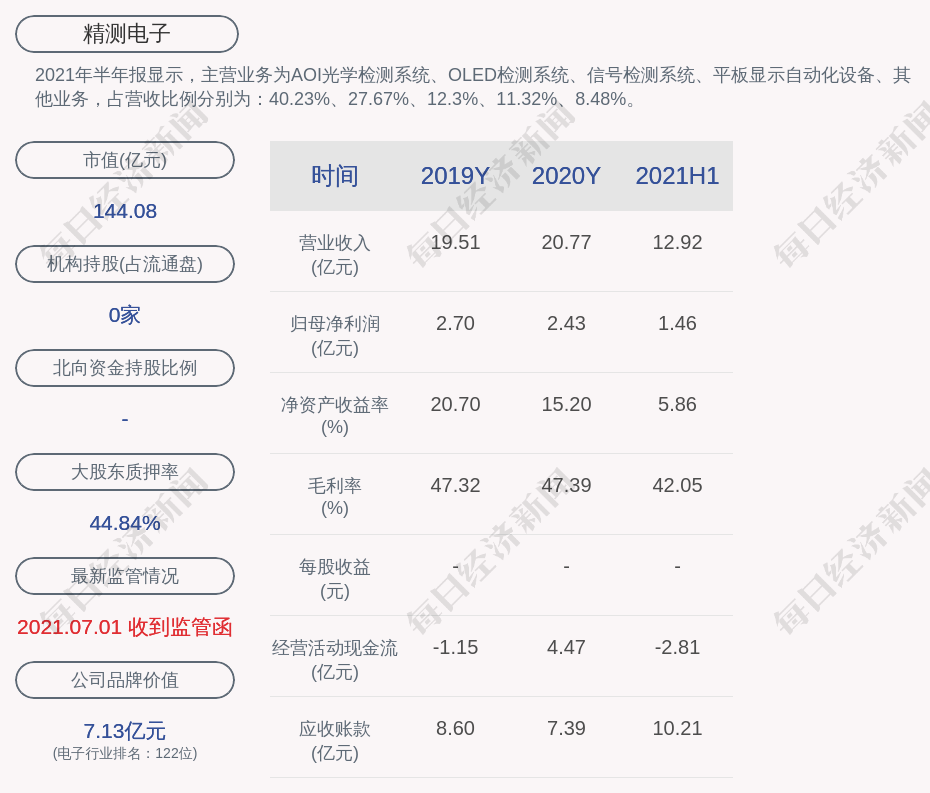Click the 2021H1 column header
The height and width of the screenshot is (793, 930).
[x=677, y=176]
